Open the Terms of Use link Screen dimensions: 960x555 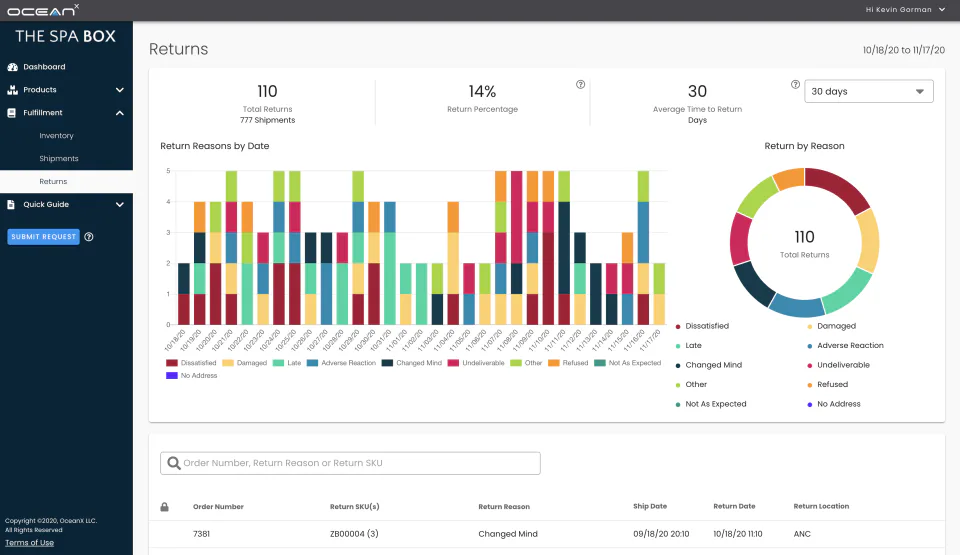pos(29,543)
